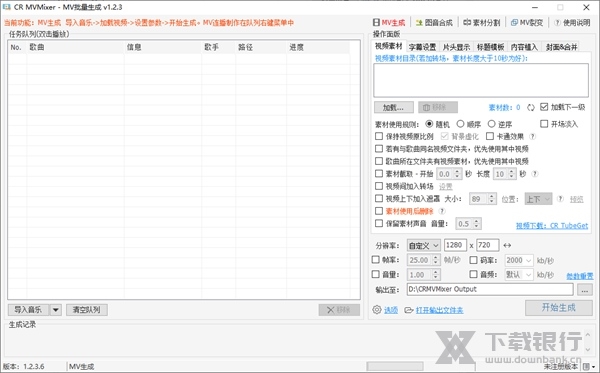Click the help icon next to 卡通效果
Screen dimensions: 600x373
pyautogui.click(x=532, y=136)
